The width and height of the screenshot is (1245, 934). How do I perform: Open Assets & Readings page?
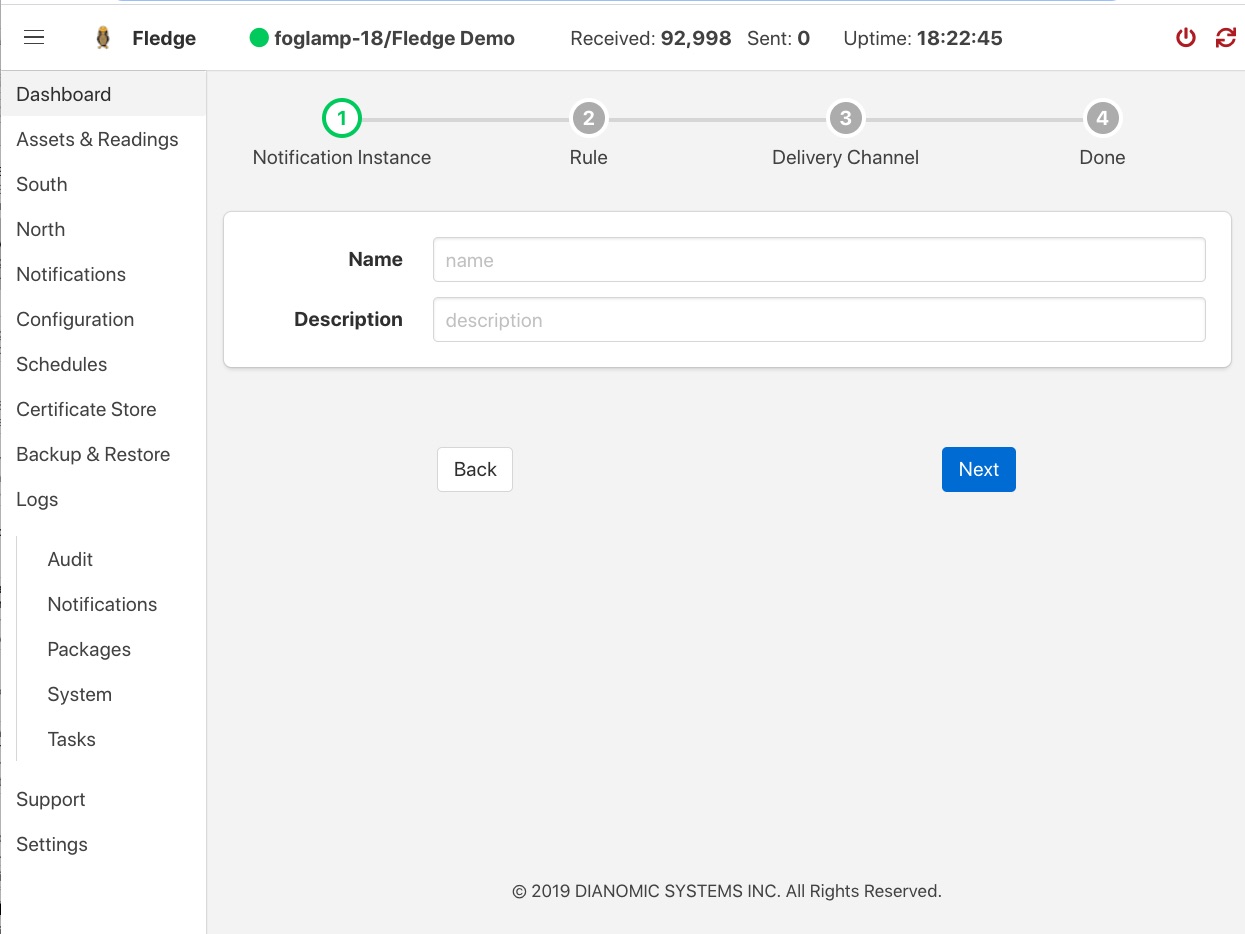[97, 139]
